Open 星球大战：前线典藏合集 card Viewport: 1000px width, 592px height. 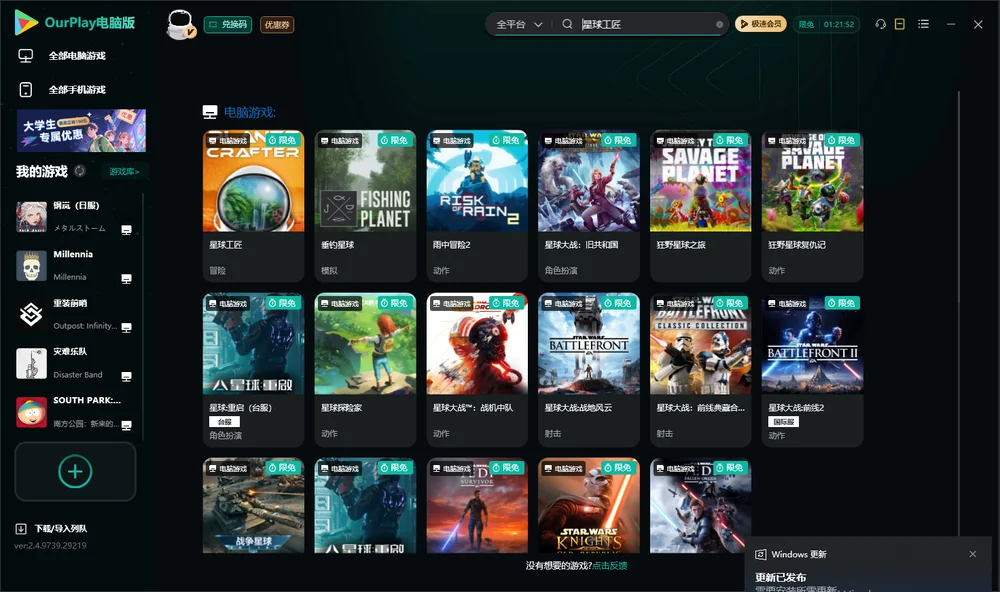pos(700,369)
